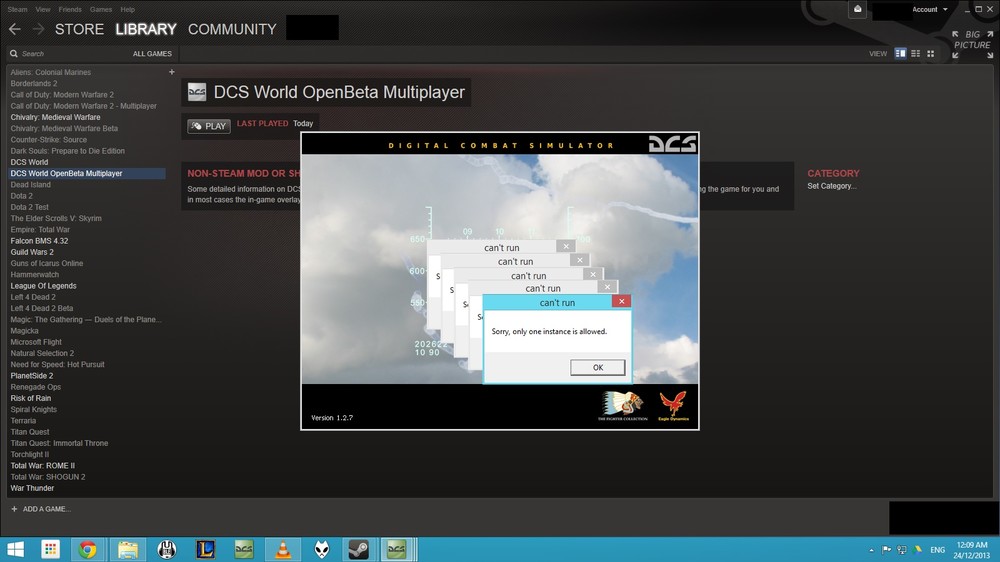The image size is (1000, 562).
Task: Switch to list view icon
Action: [916, 54]
